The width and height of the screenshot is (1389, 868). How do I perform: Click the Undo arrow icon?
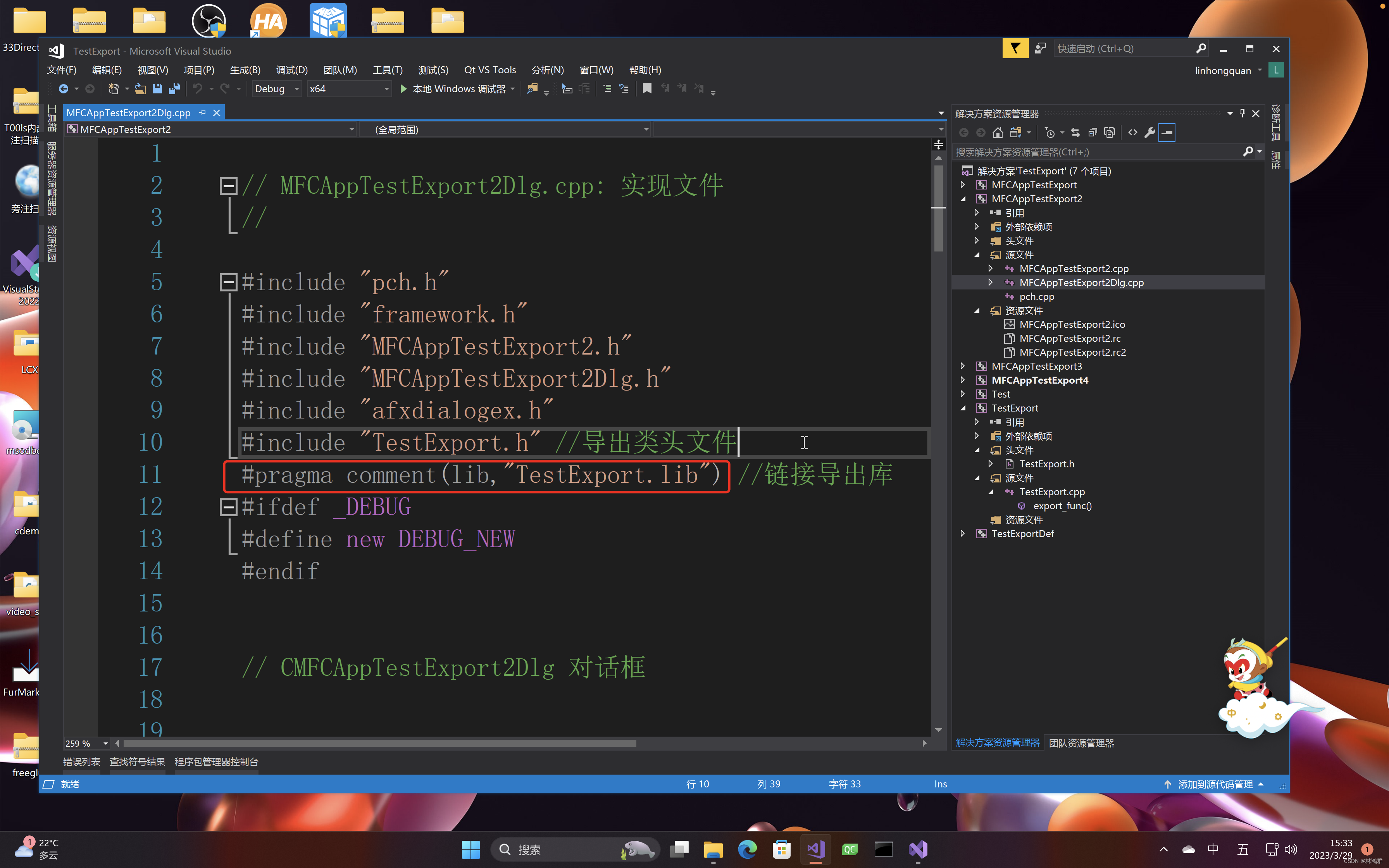[x=197, y=88]
